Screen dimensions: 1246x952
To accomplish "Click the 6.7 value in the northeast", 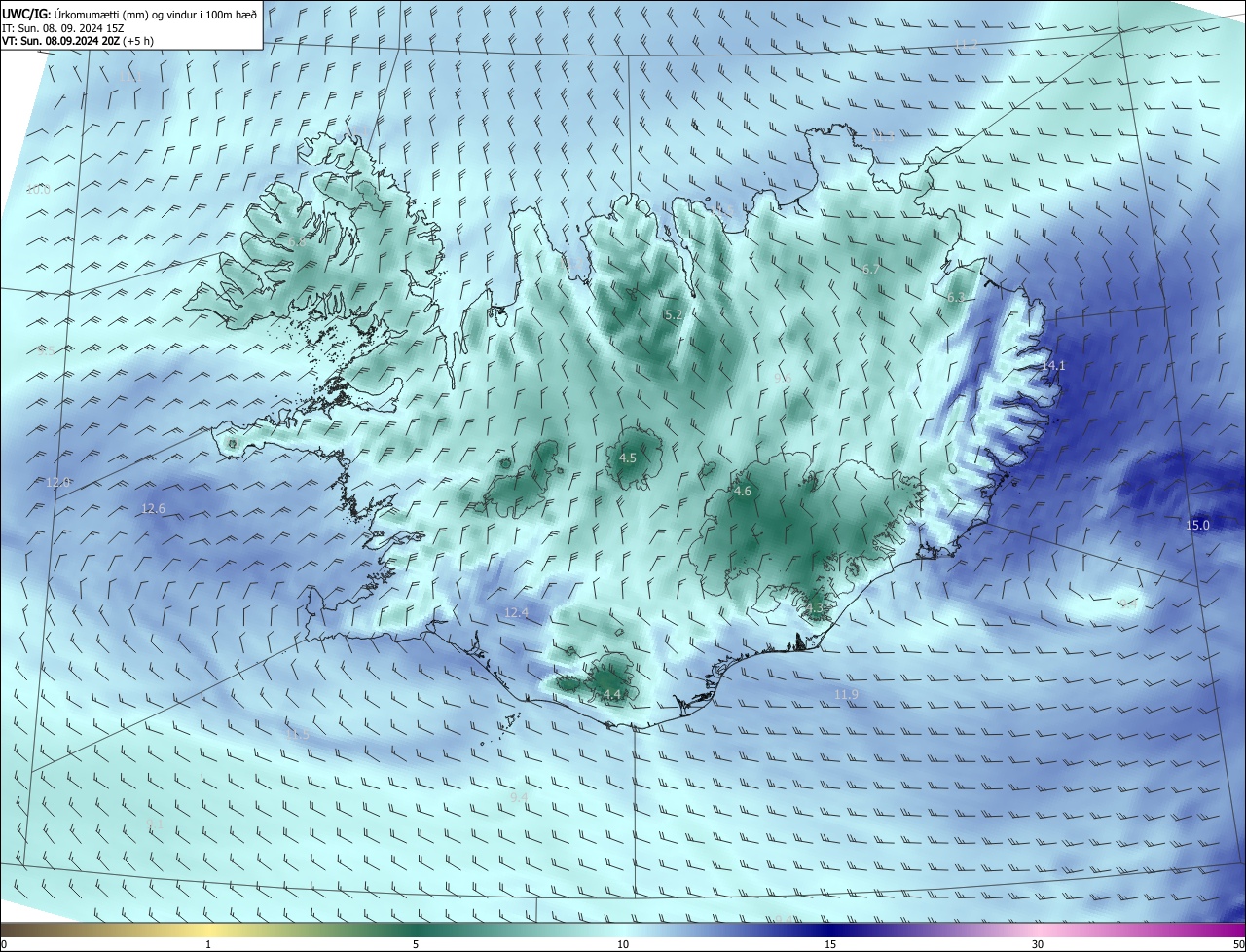I will pos(871,269).
